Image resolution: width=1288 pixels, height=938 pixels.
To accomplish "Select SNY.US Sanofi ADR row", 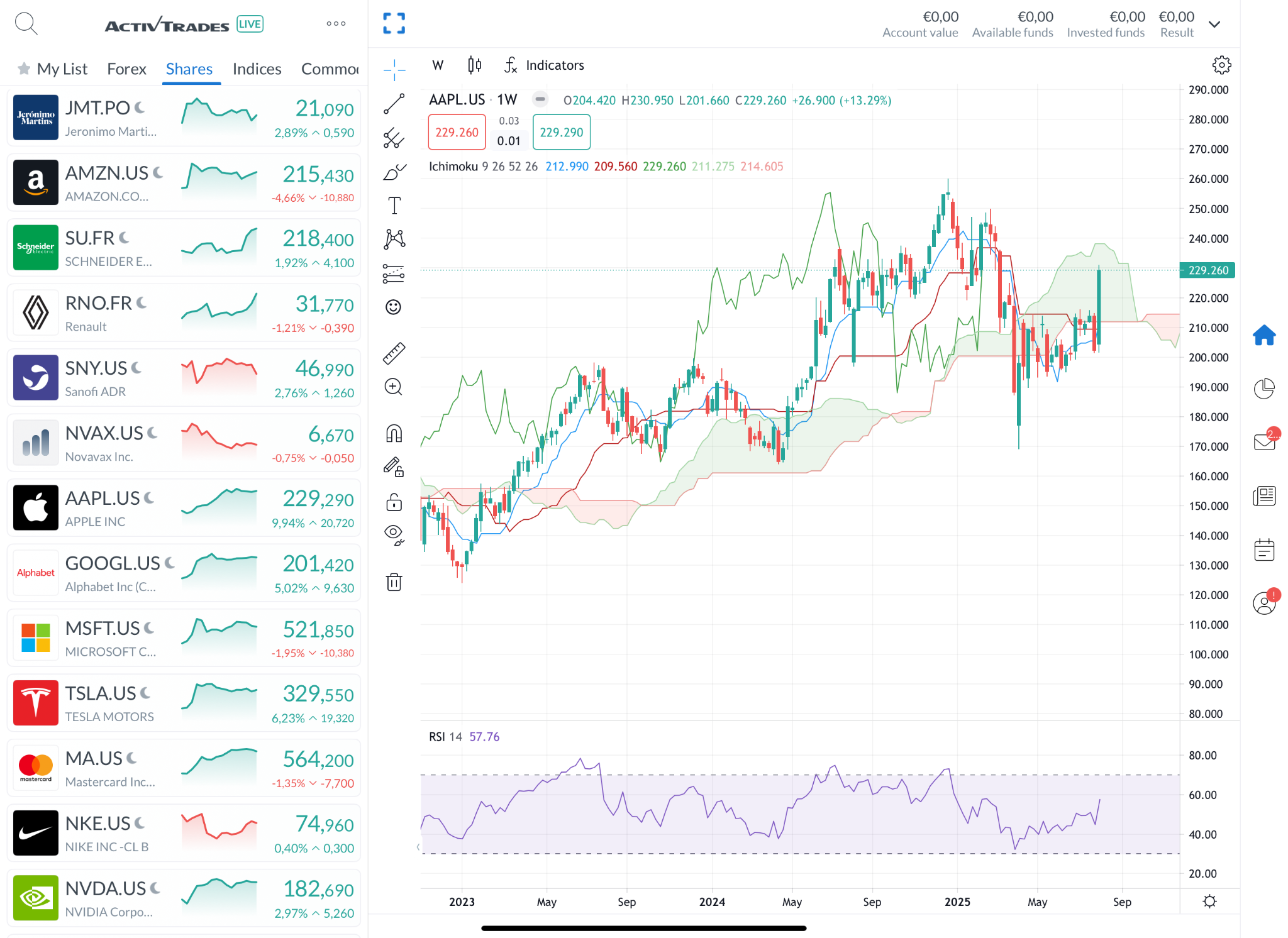I will [184, 378].
